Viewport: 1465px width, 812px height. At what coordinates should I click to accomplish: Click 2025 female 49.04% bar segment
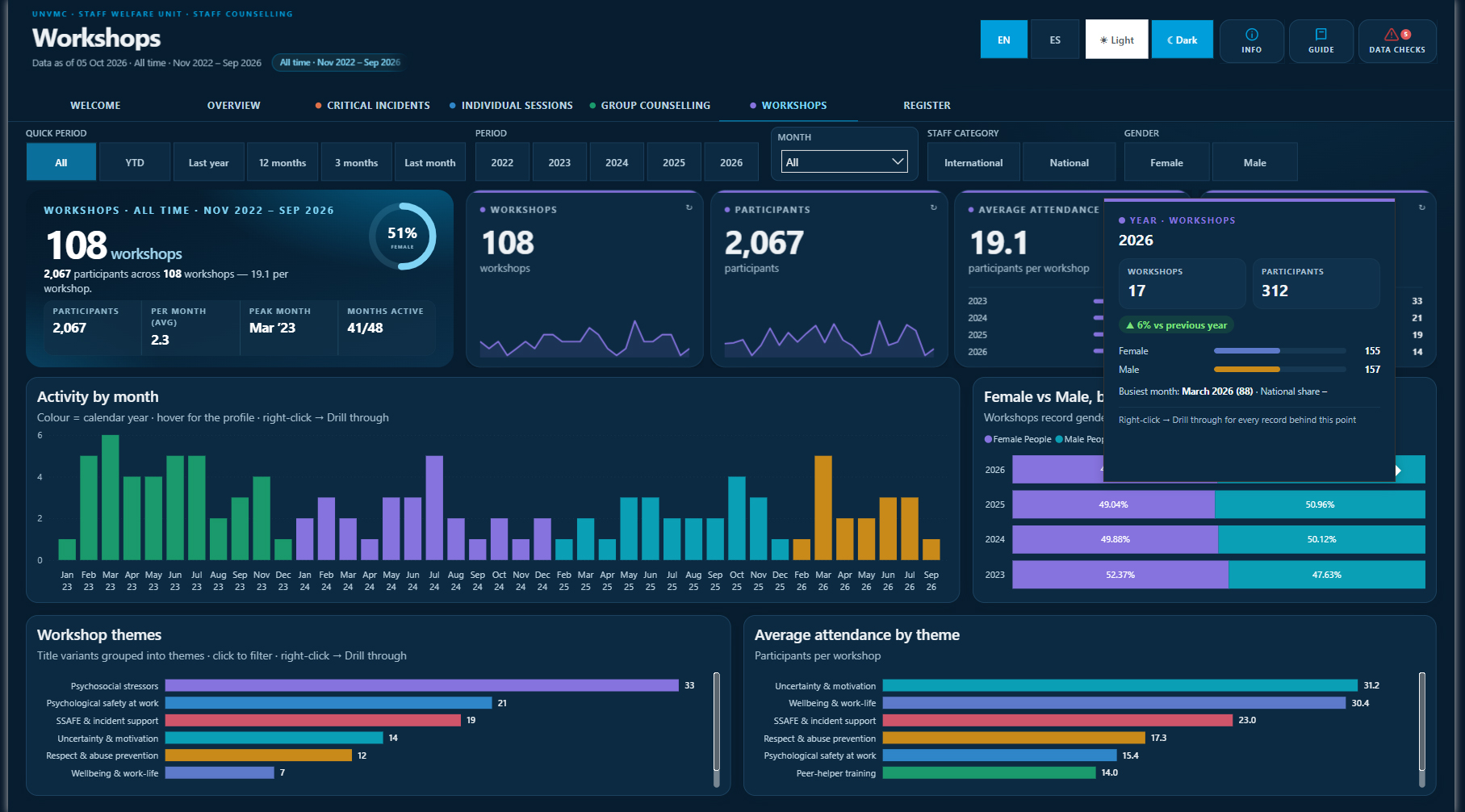pos(1113,504)
